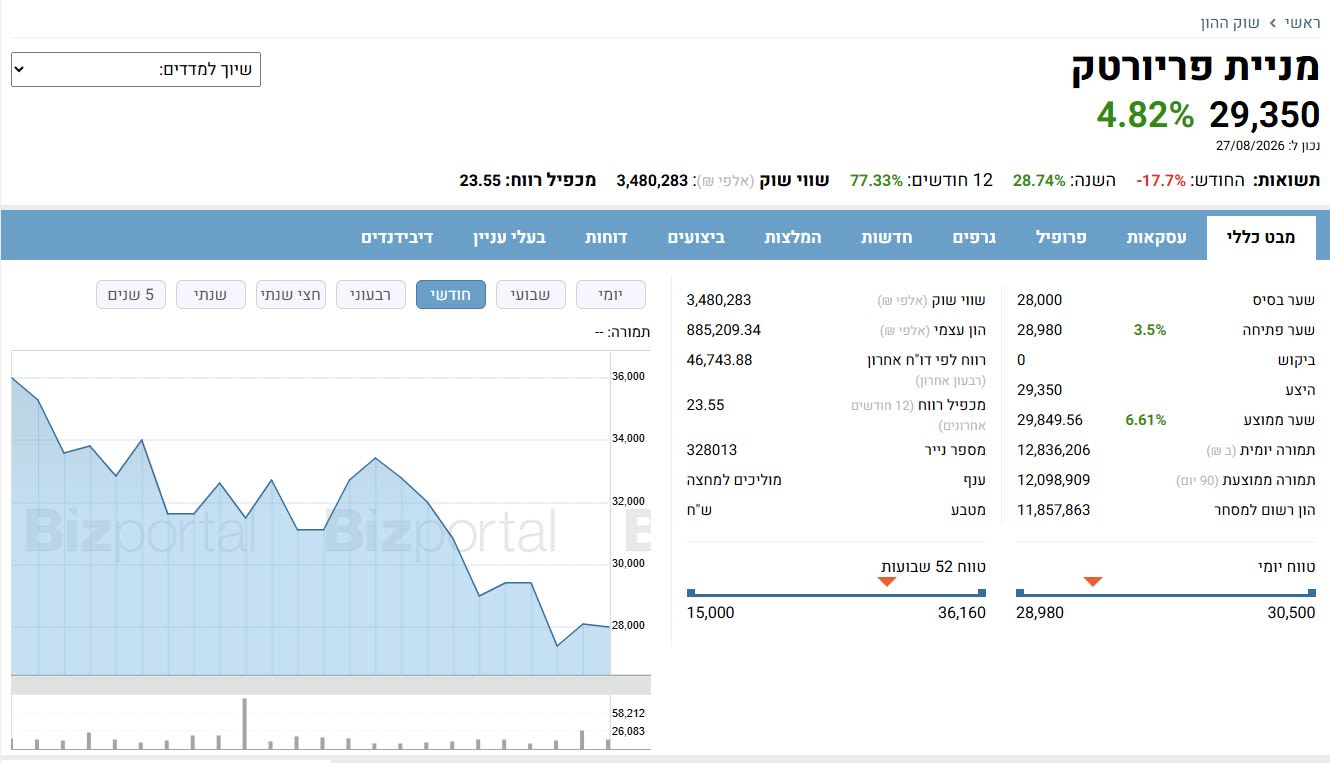This screenshot has height=763, width=1330.
Task: Select the חדשות tab
Action: [x=886, y=237]
